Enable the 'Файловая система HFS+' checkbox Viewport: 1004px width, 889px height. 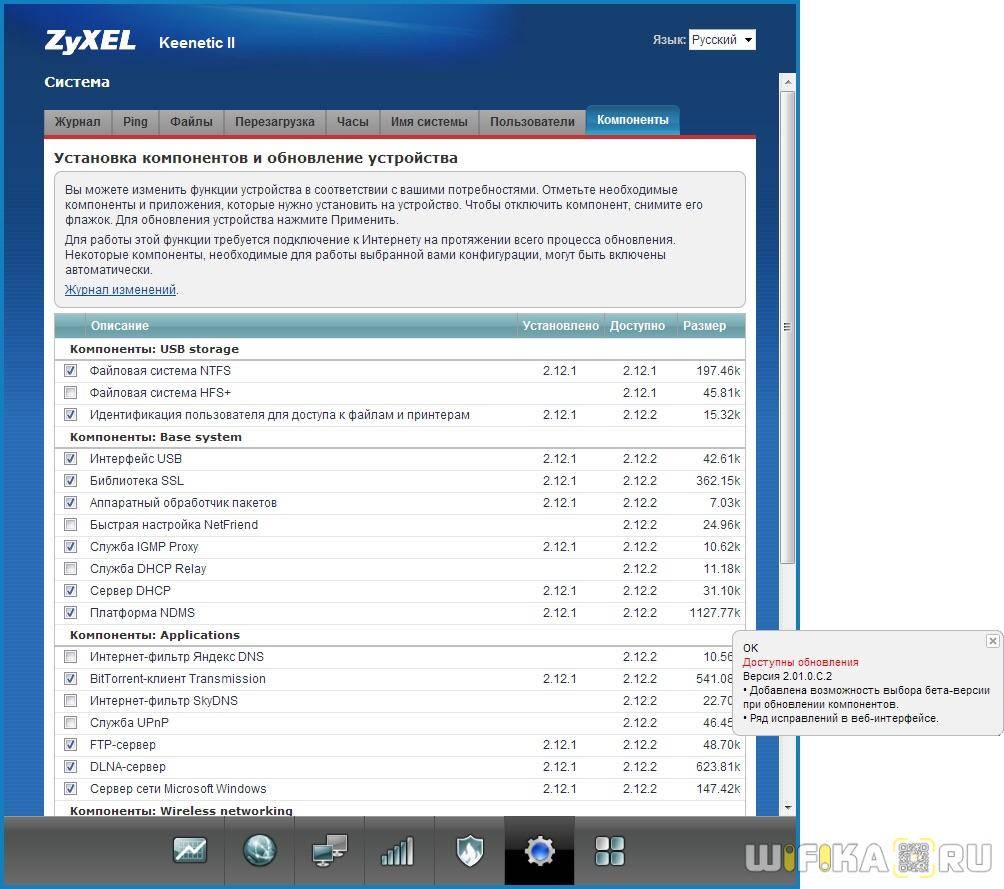point(70,393)
